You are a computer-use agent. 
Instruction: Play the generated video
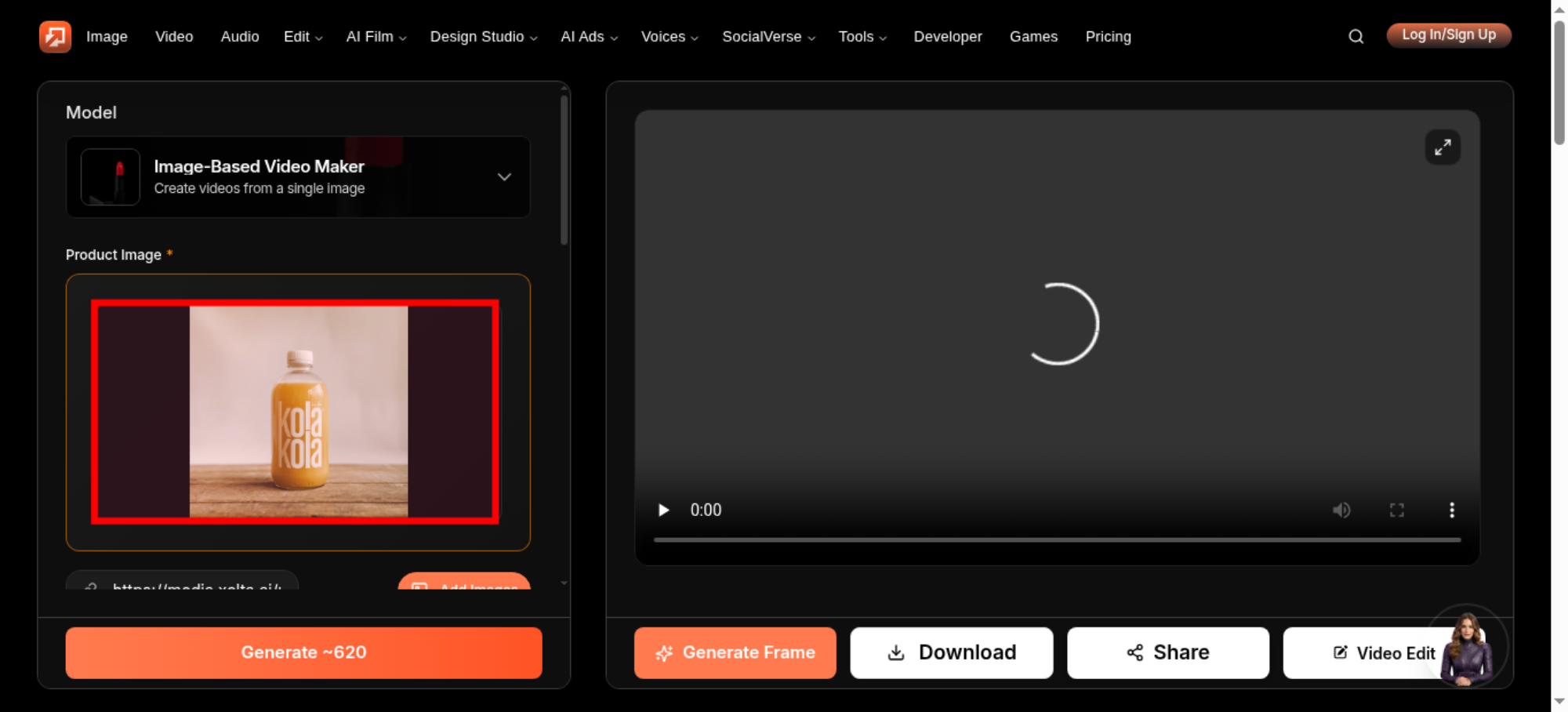[663, 510]
